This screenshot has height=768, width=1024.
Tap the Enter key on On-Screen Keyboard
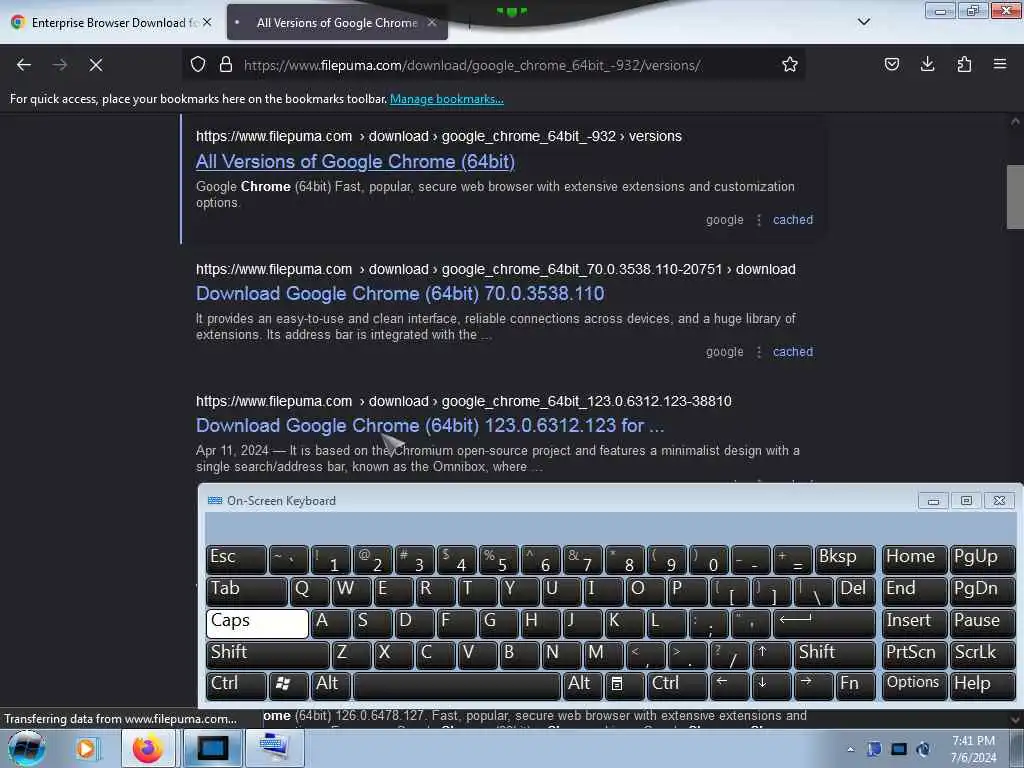[824, 622]
